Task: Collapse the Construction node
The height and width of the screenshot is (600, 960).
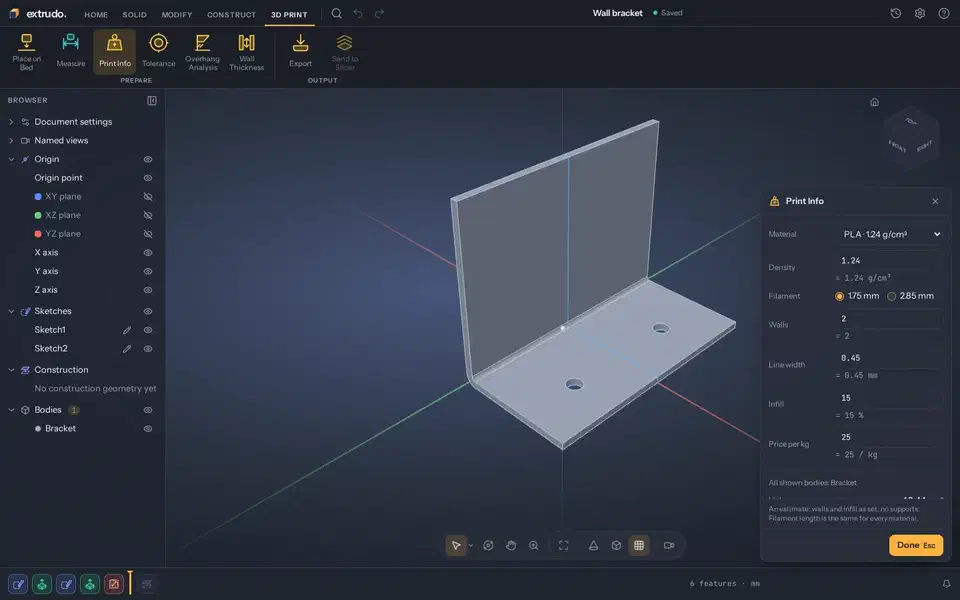Action: (x=11, y=370)
